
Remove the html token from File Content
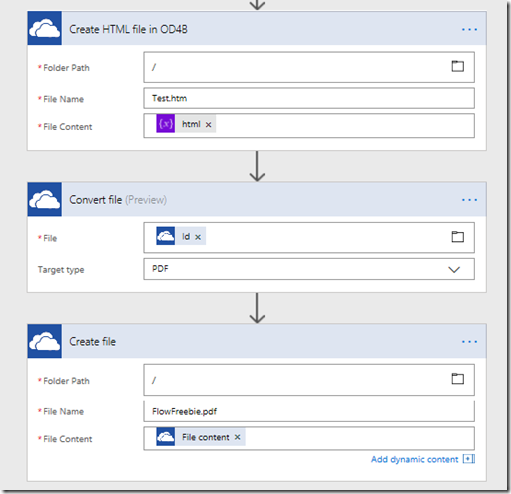click(x=209, y=125)
